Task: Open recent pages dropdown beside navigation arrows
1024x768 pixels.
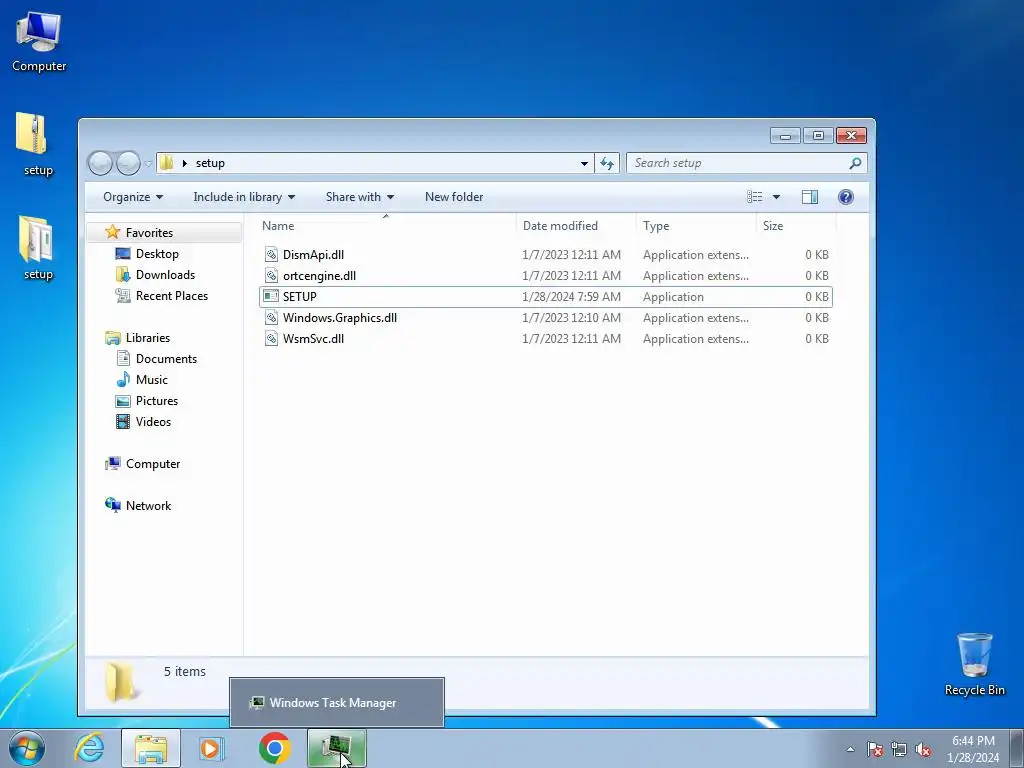Action: tap(148, 163)
